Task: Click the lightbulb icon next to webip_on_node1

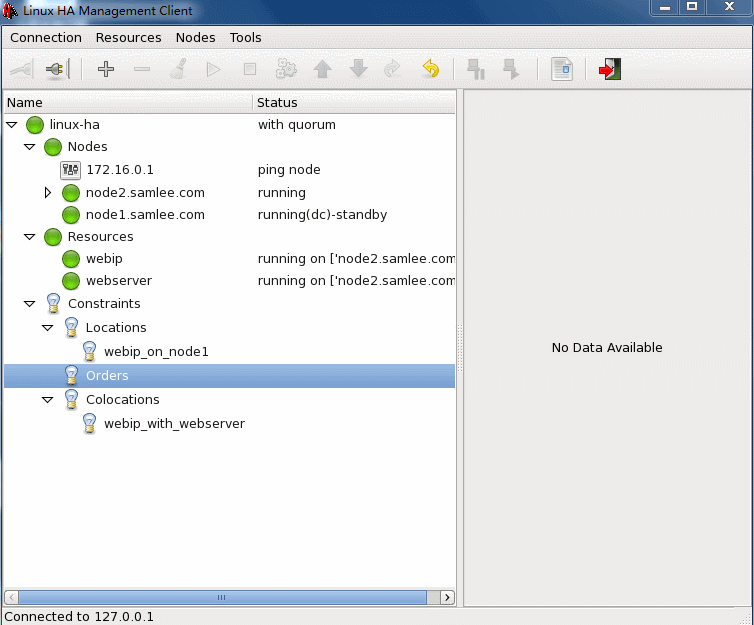Action: click(x=89, y=352)
